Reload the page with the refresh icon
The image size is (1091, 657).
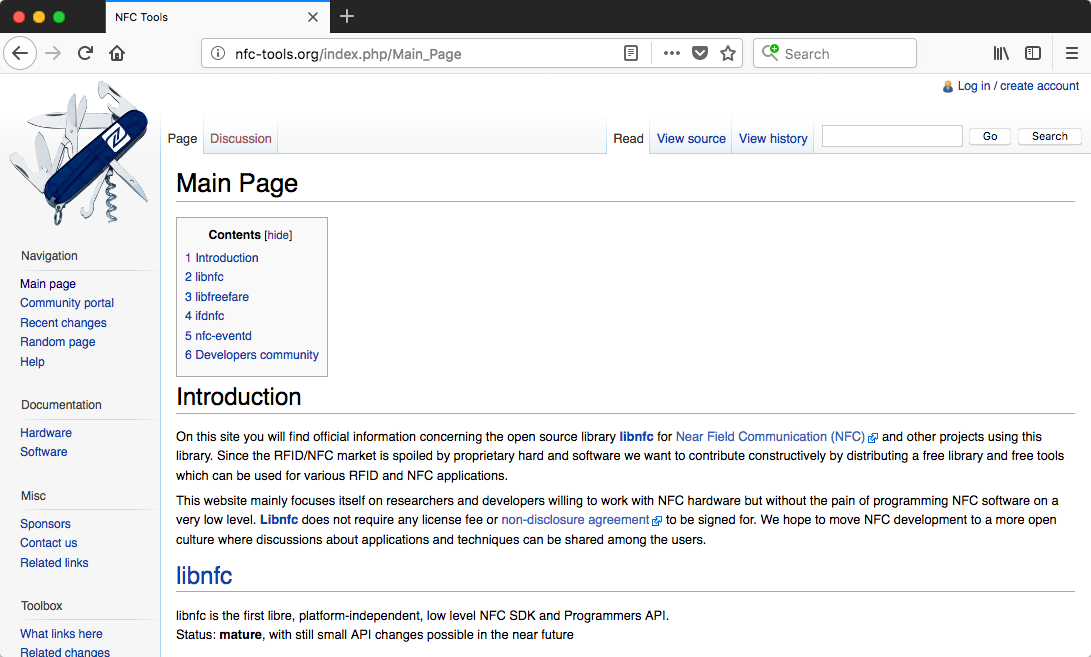point(85,54)
